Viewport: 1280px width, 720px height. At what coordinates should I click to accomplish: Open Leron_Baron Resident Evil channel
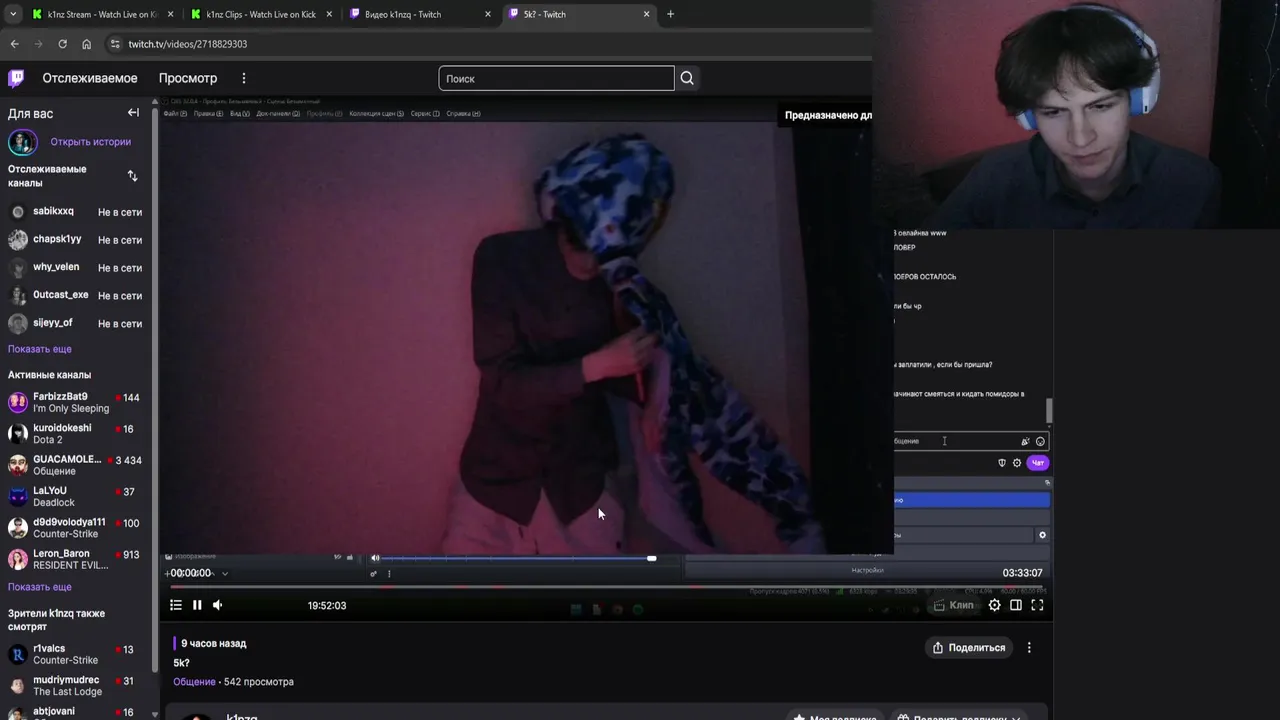tap(75, 559)
